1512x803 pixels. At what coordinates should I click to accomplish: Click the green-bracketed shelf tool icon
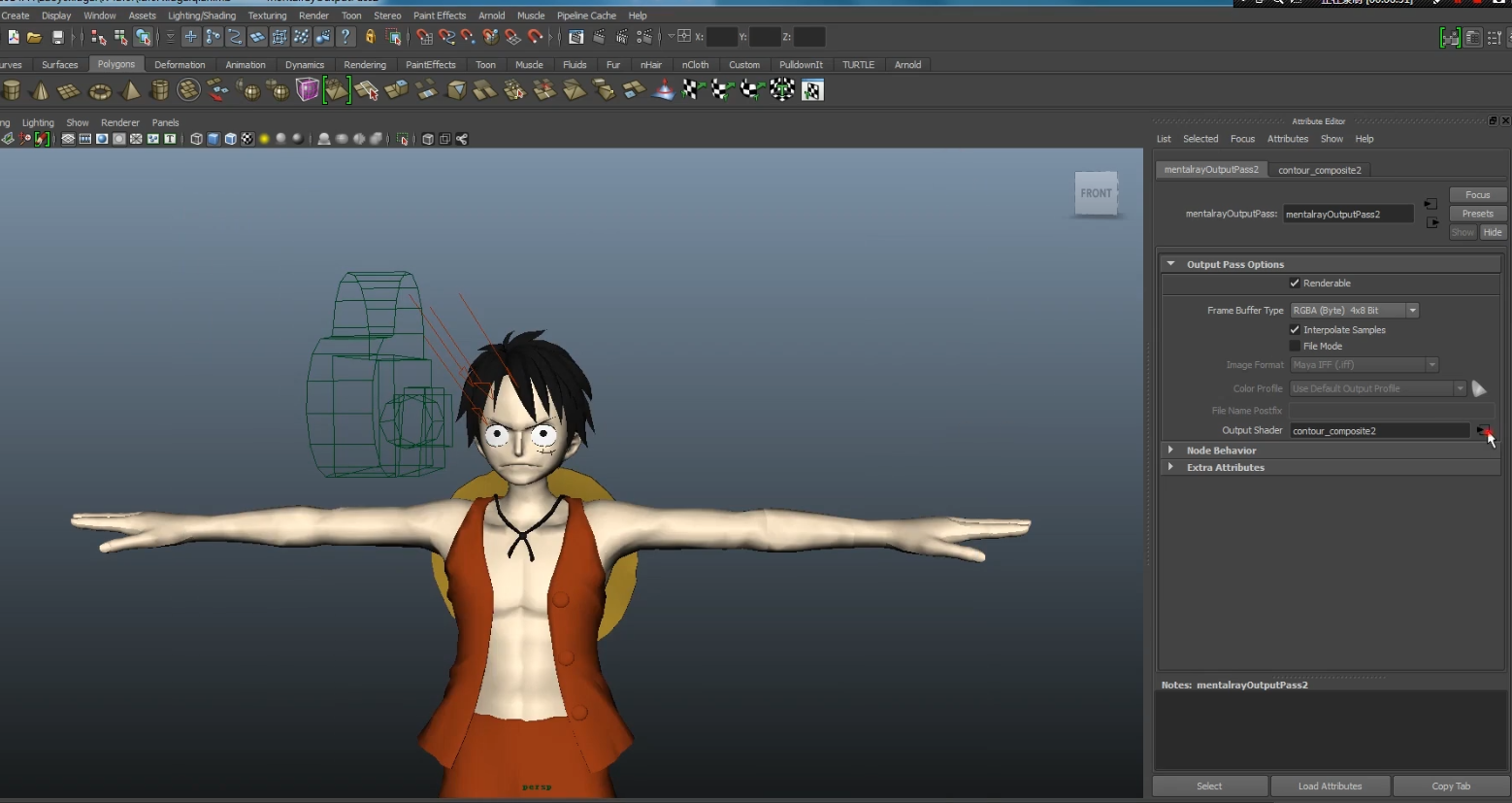click(x=337, y=90)
